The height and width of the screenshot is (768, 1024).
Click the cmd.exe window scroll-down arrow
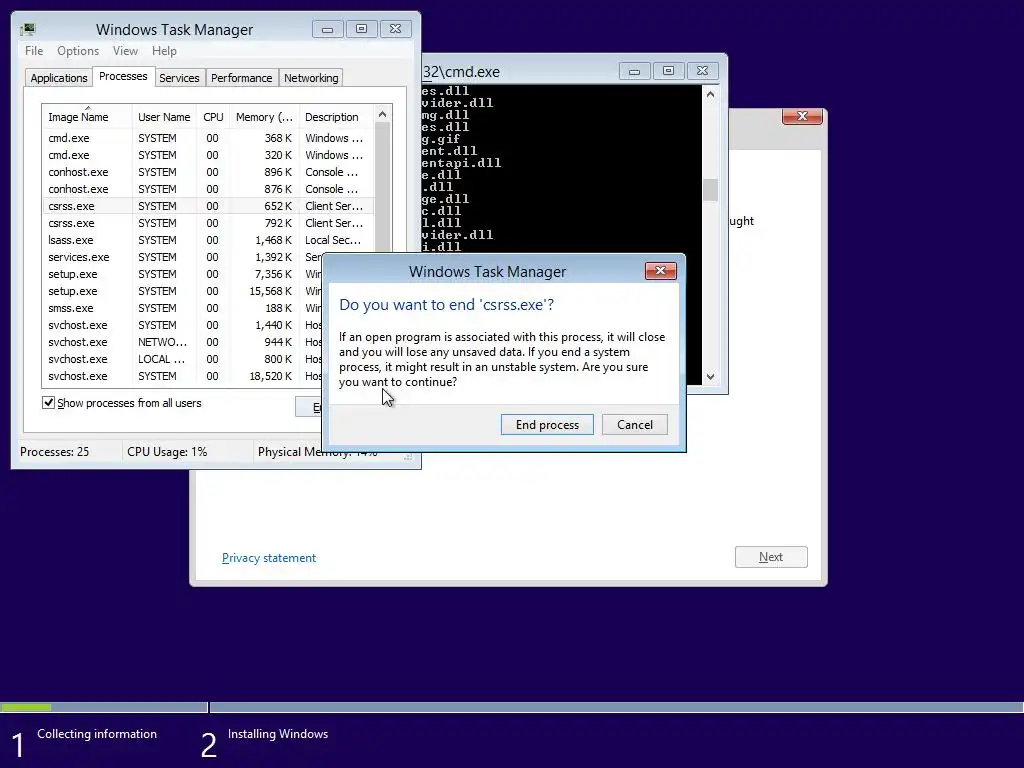pos(711,376)
